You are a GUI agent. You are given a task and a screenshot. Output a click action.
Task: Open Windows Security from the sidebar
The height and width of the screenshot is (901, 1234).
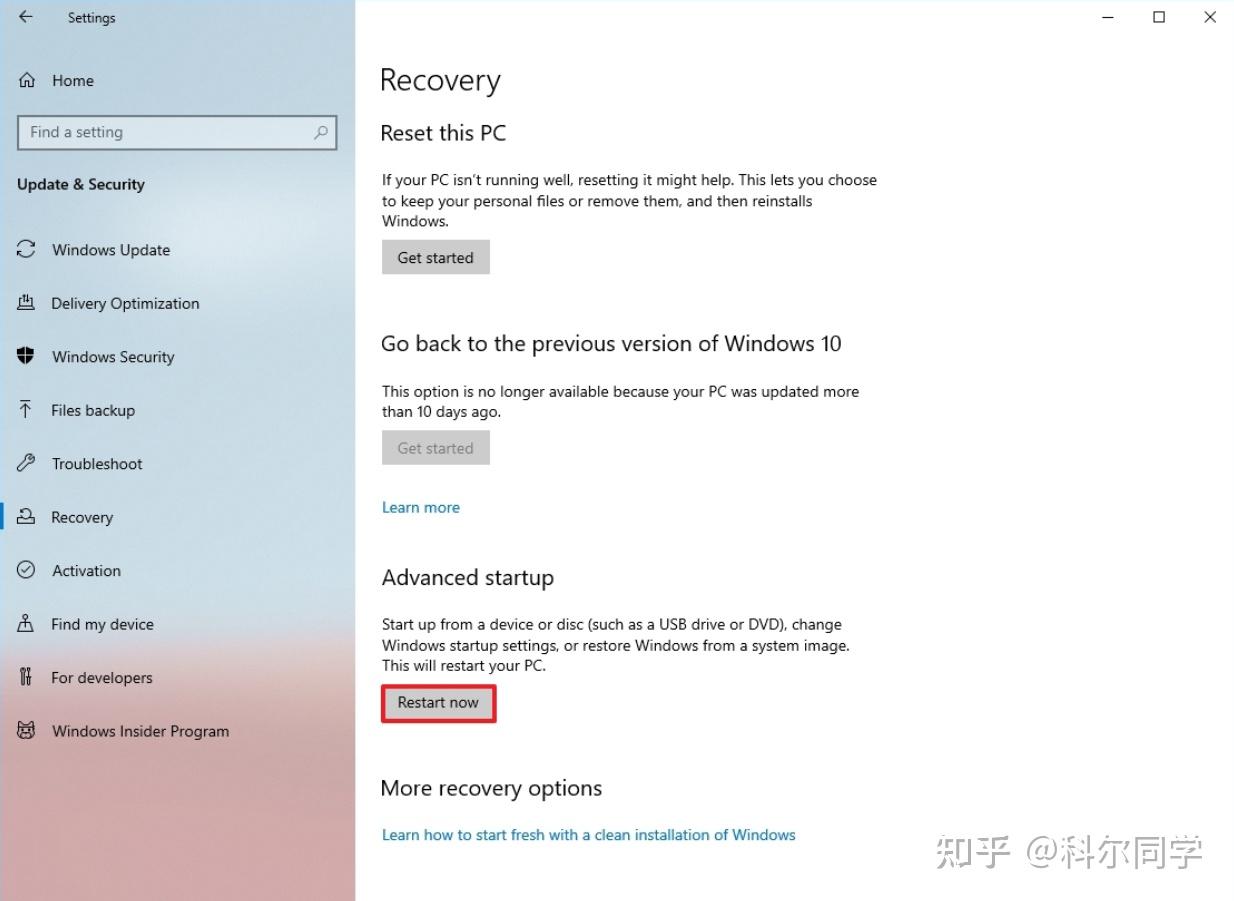coord(26,357)
